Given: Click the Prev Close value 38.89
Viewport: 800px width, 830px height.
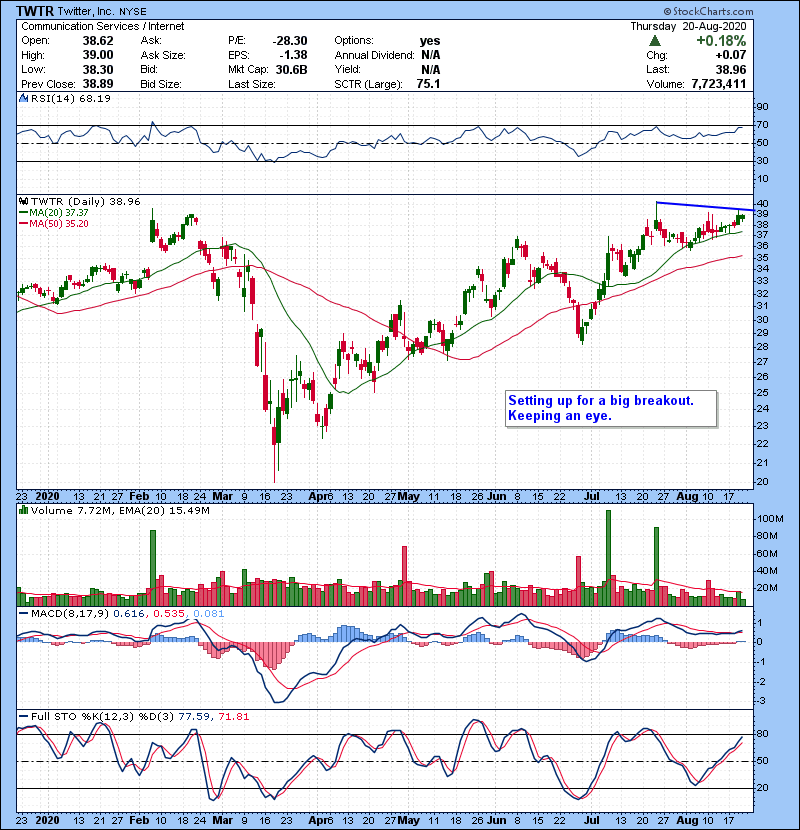Looking at the screenshot, I should pyautogui.click(x=97, y=84).
